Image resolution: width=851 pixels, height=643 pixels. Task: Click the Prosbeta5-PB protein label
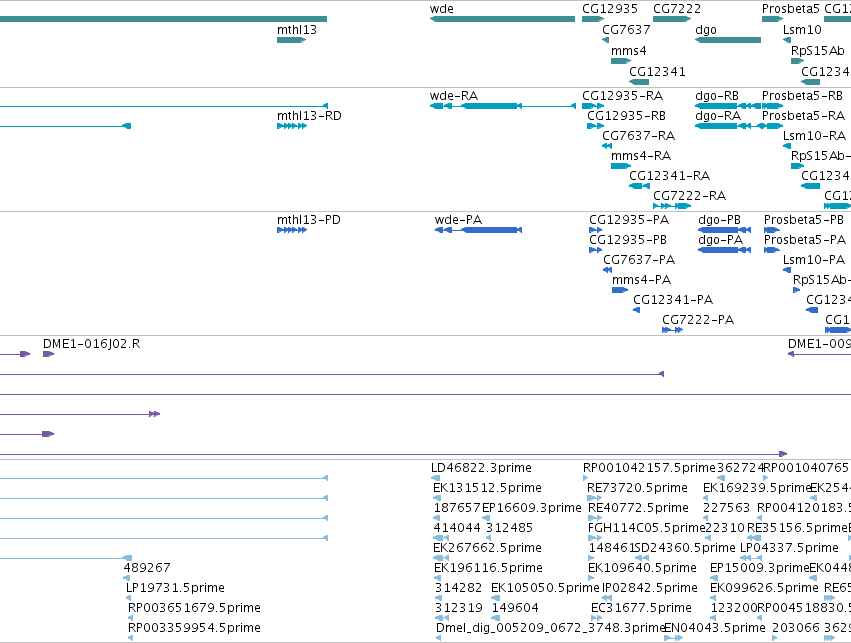(x=804, y=220)
